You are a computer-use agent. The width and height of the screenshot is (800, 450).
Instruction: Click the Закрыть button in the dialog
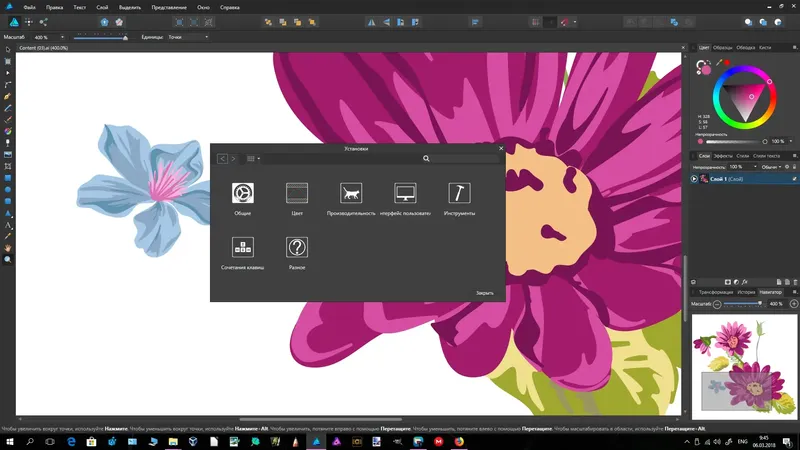pos(485,293)
